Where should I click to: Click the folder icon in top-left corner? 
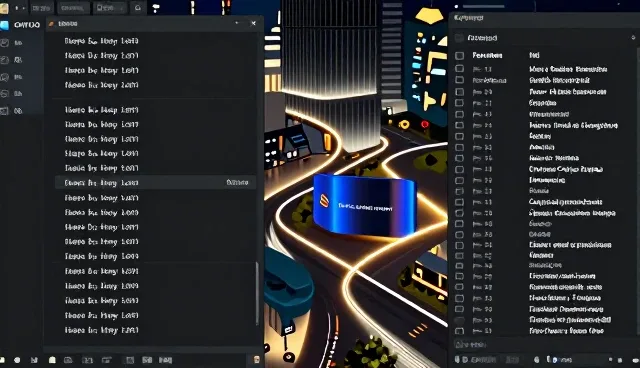pyautogui.click(x=4, y=8)
